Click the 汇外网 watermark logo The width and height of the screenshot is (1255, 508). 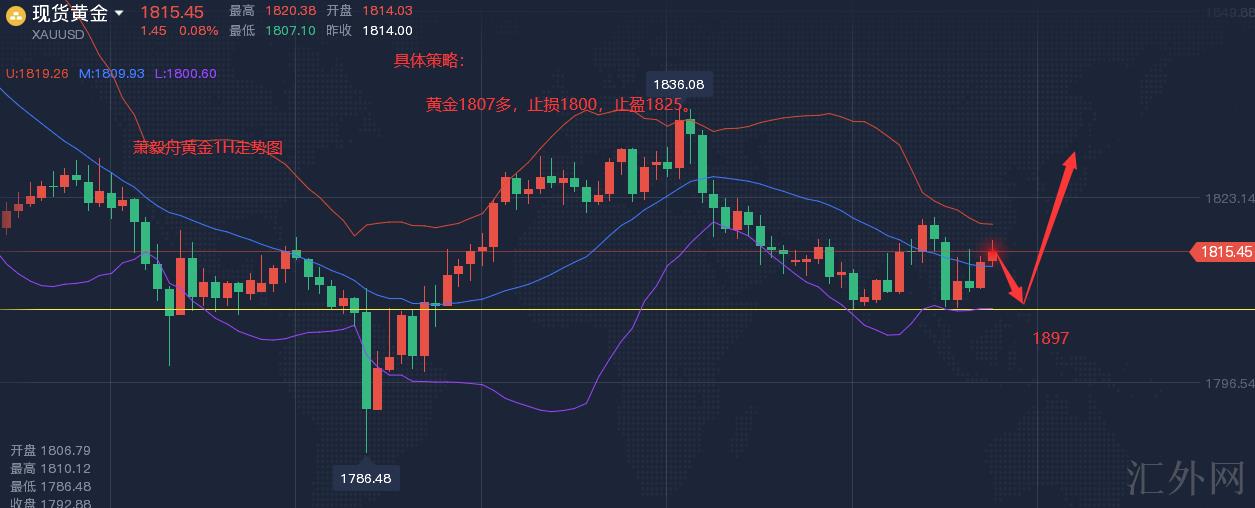[x=1184, y=479]
